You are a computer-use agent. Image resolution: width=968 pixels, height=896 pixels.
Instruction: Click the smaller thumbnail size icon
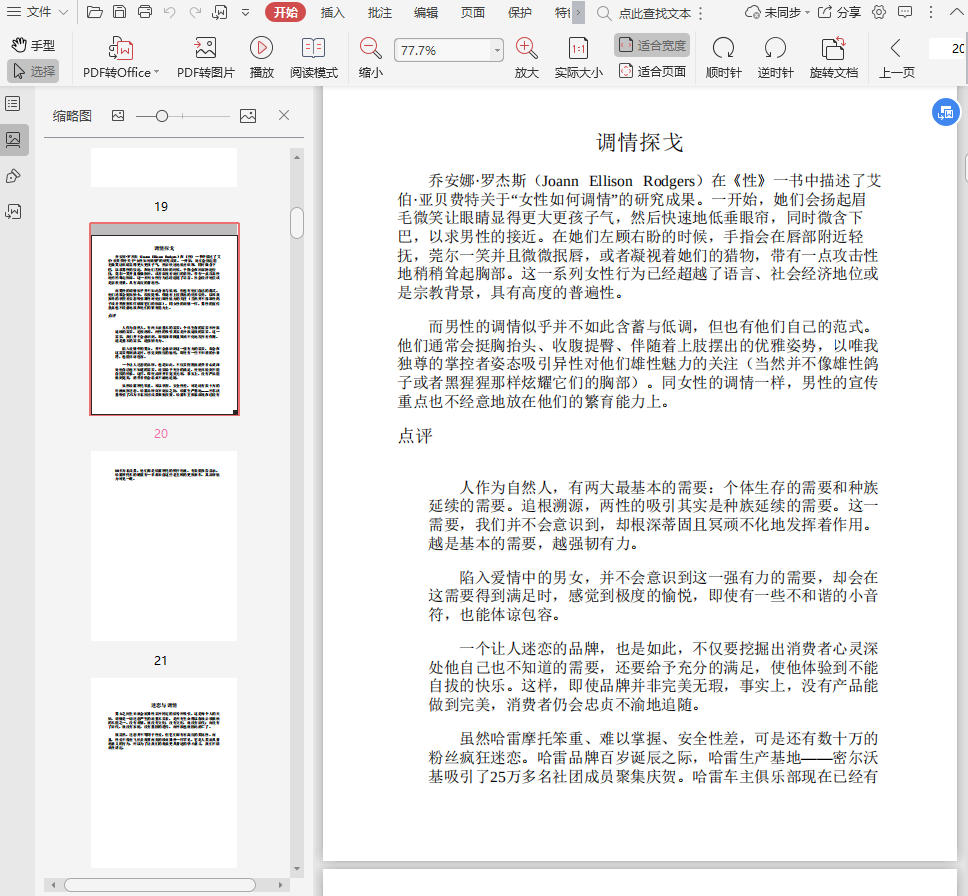point(118,115)
